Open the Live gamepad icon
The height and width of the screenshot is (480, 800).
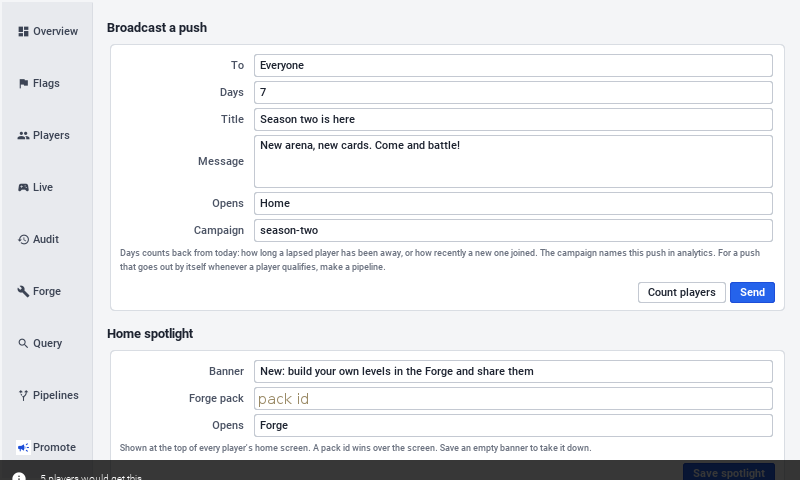pos(23,188)
